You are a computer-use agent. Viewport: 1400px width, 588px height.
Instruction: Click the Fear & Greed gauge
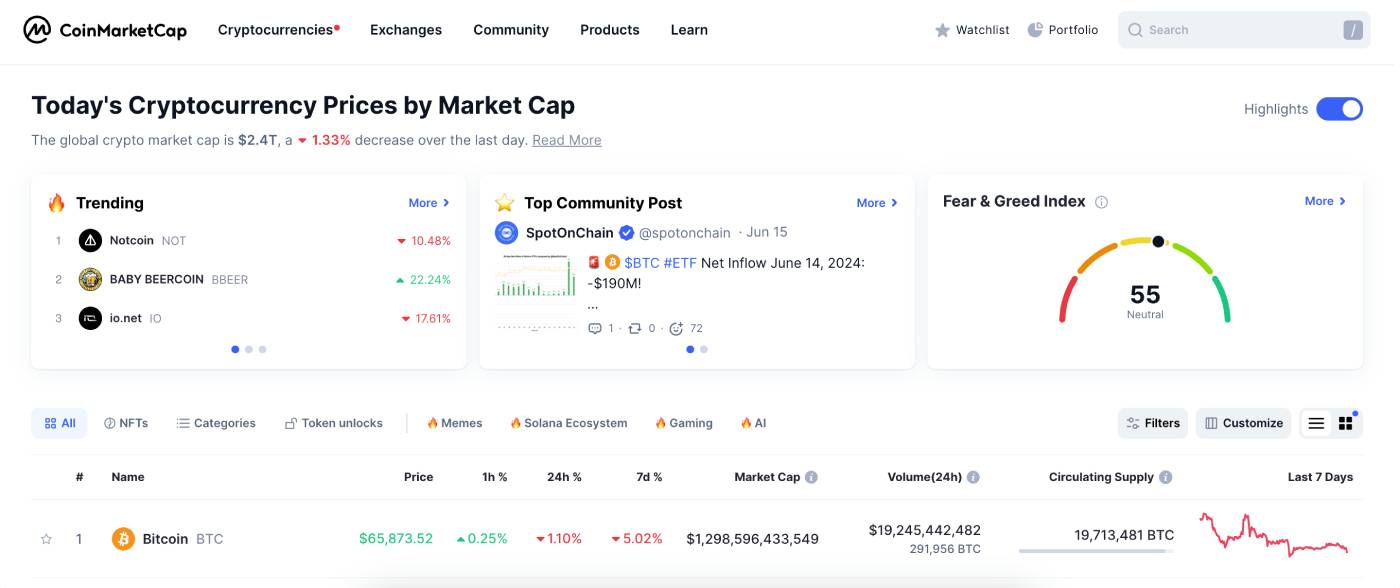point(1145,281)
